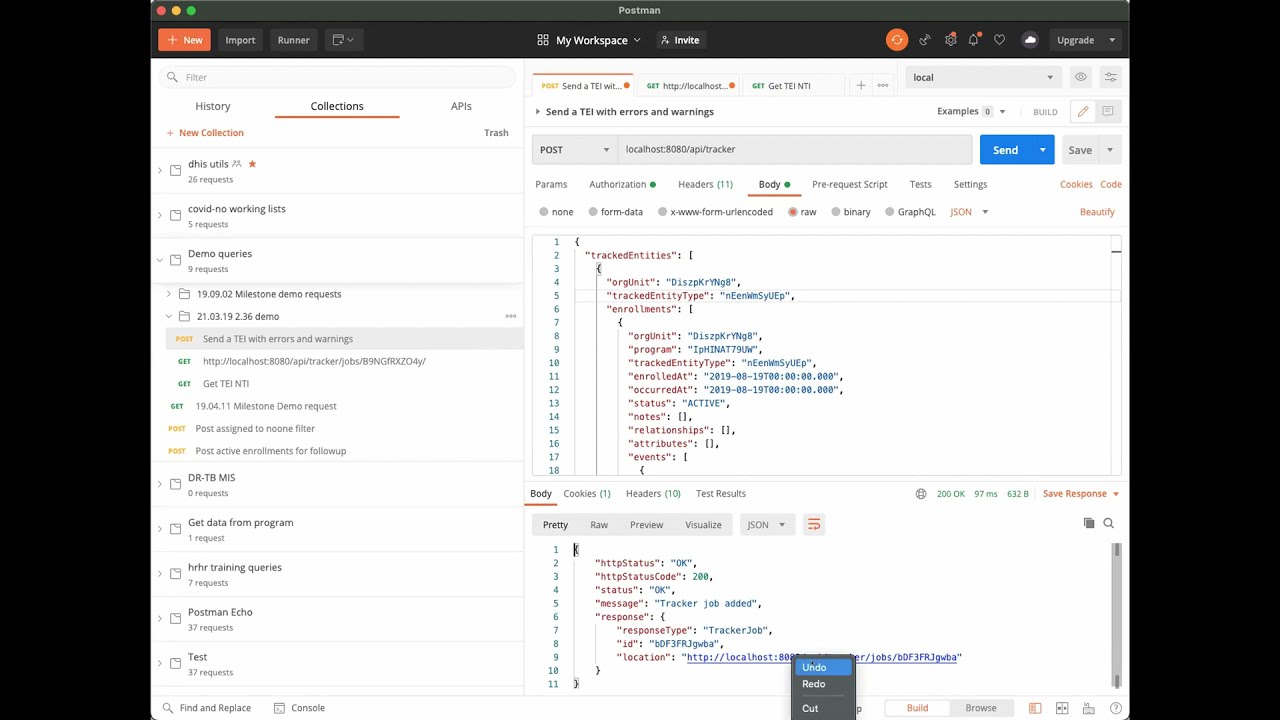1280x720 pixels.
Task: Search in response with magnifier icon
Action: [x=1108, y=523]
